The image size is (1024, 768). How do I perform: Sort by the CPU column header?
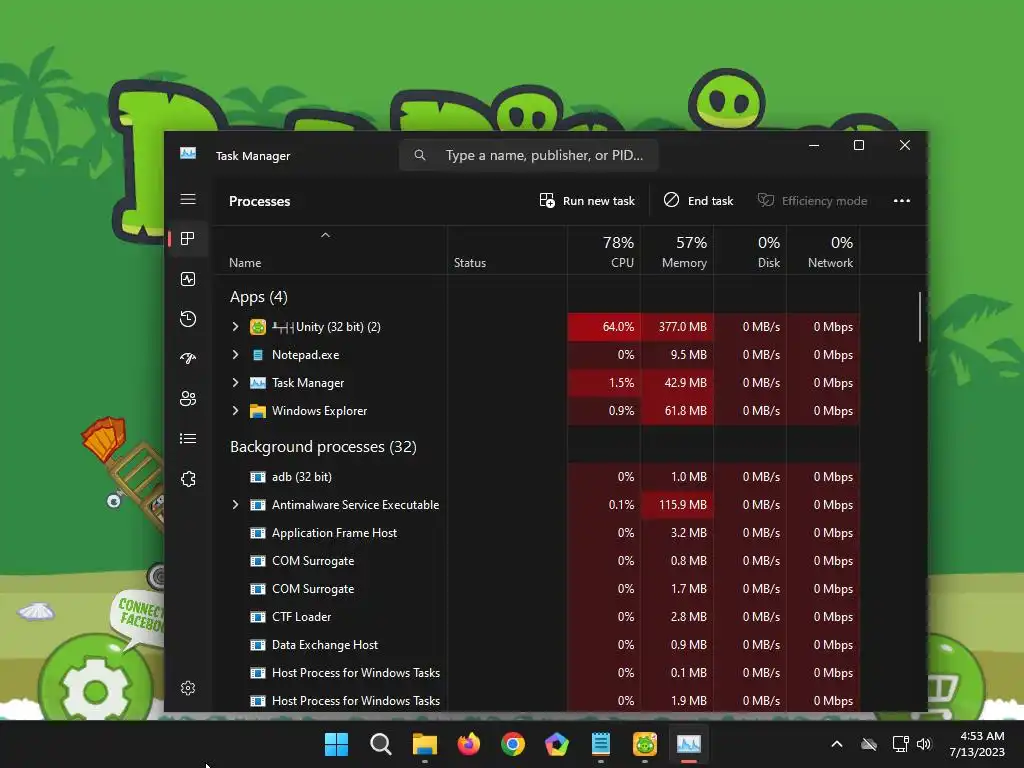(604, 251)
